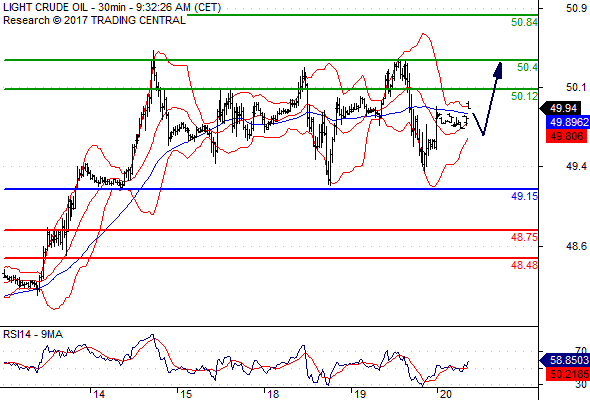Click date label 19 on time axis

360,394
